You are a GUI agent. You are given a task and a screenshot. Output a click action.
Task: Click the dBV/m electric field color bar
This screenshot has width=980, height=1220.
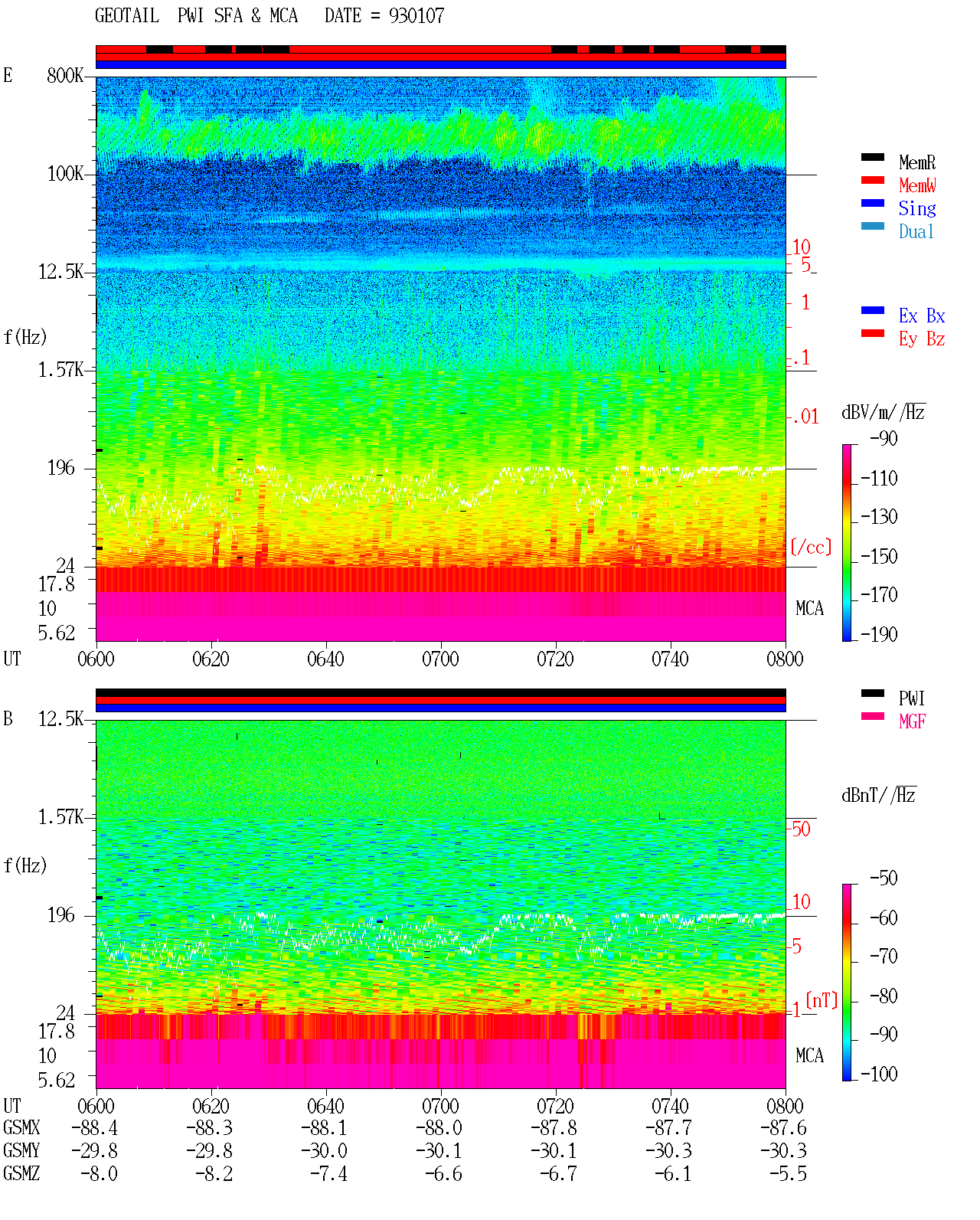(847, 543)
